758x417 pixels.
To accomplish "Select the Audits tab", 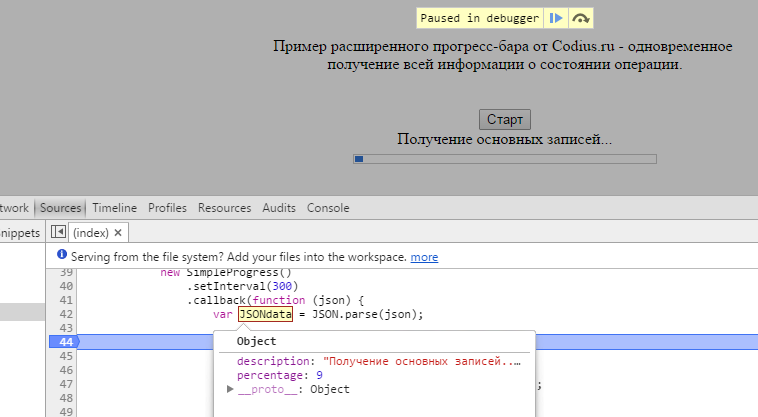I will coord(279,208).
